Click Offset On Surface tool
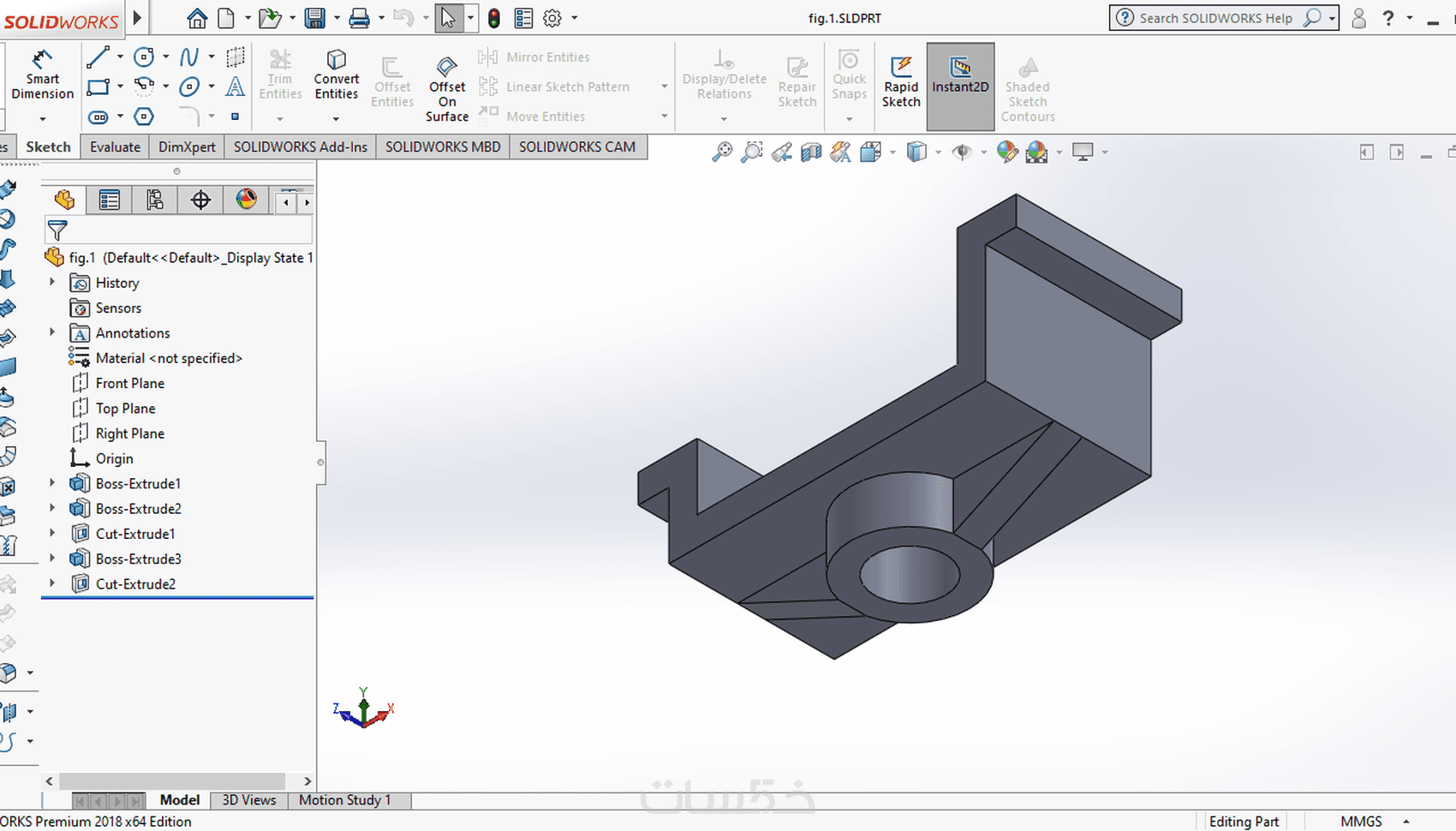This screenshot has width=1456, height=831. [447, 89]
